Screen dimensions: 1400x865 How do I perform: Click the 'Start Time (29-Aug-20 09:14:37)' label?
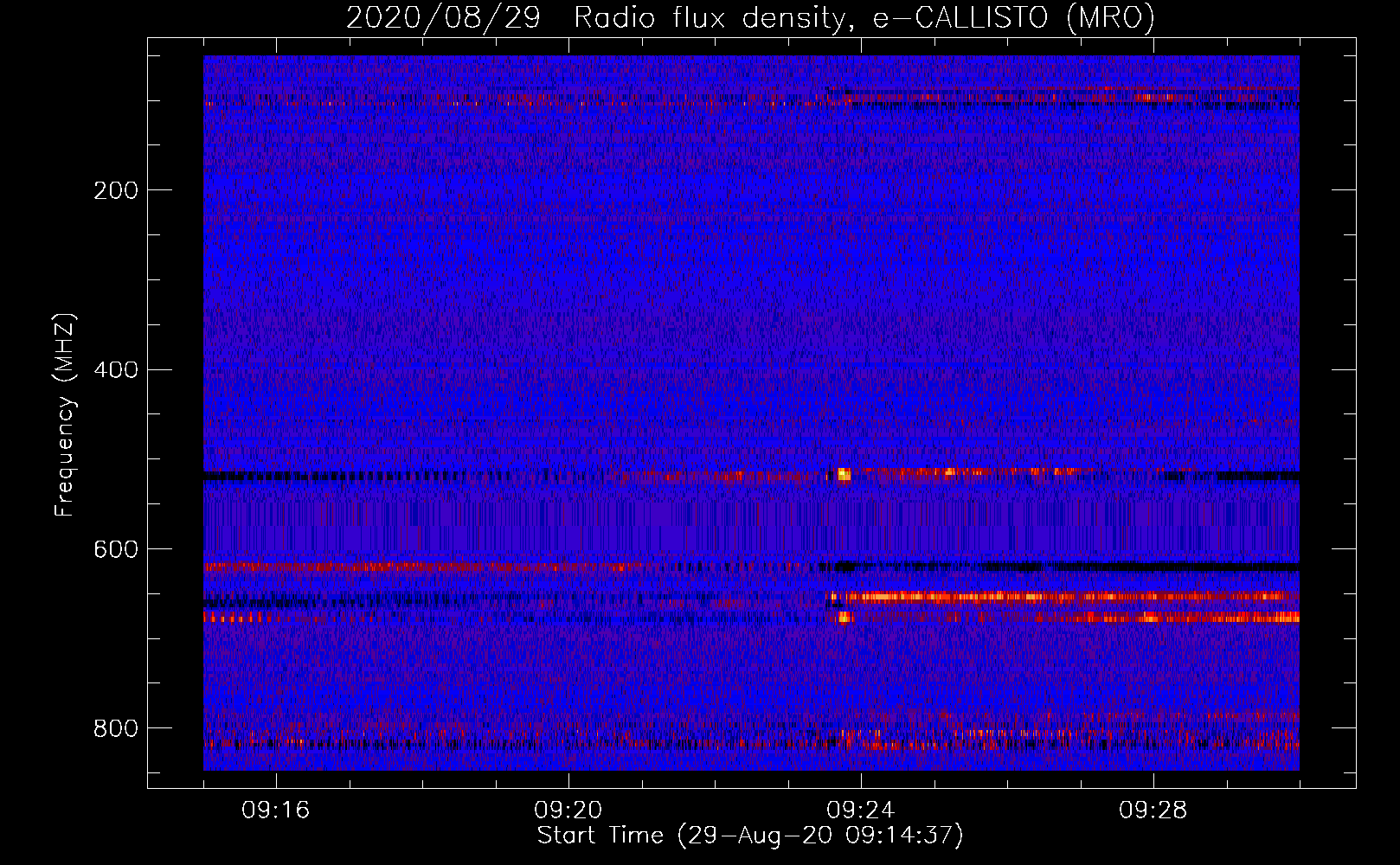tap(750, 836)
